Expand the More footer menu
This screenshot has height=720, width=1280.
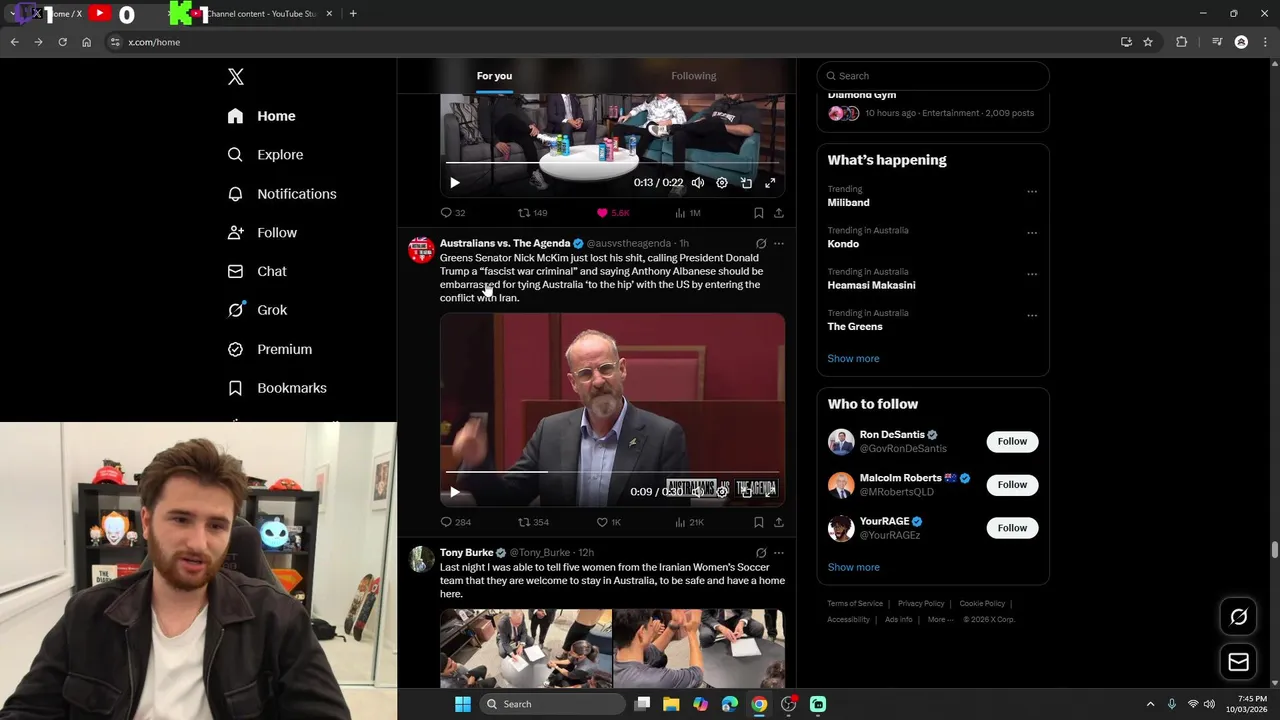click(x=941, y=620)
